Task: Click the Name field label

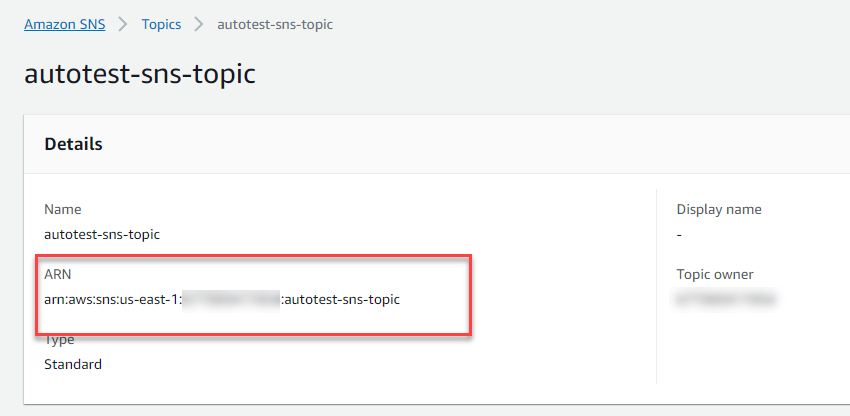Action: coord(62,209)
